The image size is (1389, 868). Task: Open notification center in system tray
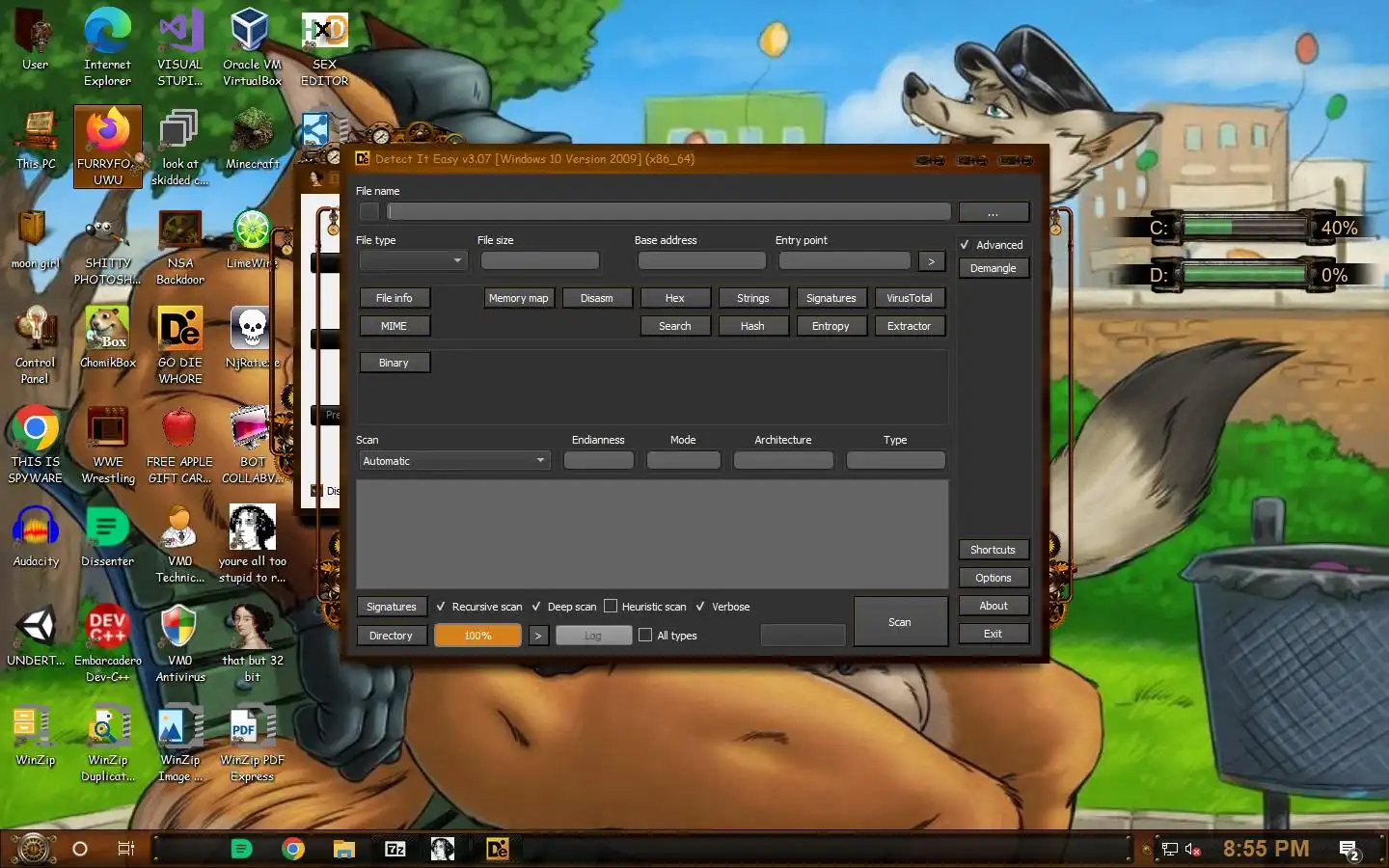[1349, 850]
